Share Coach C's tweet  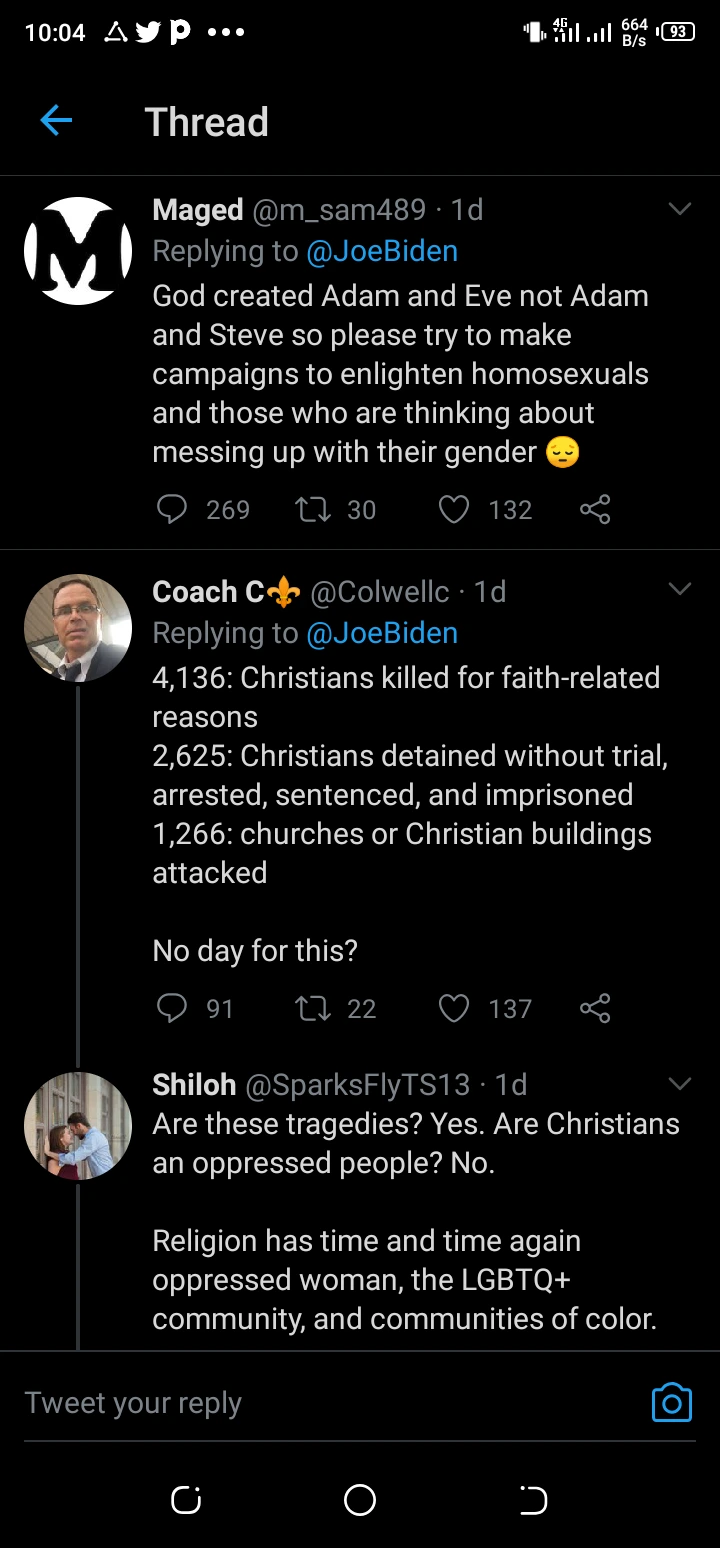595,1008
